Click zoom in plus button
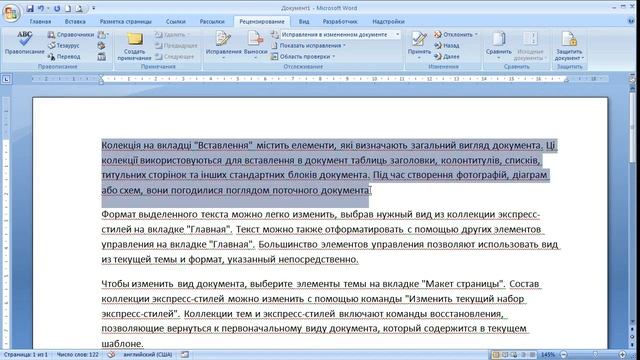This screenshot has width=640, height=360. (622, 355)
